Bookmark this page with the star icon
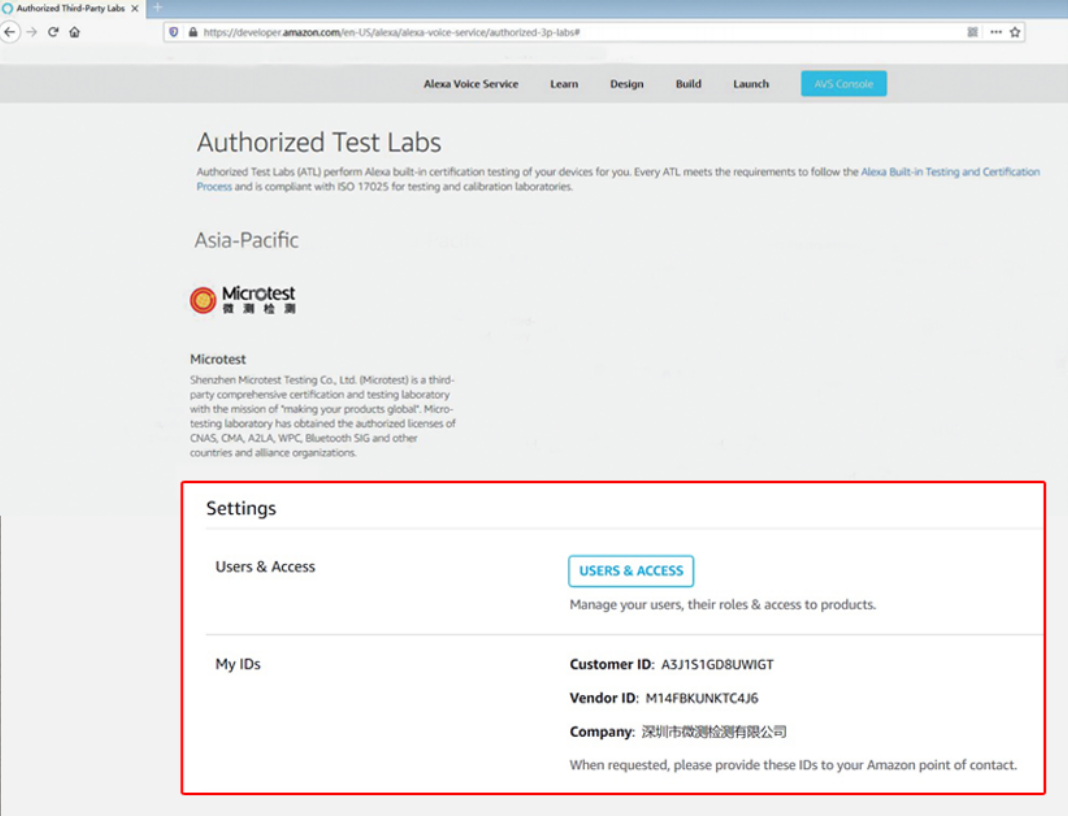The width and height of the screenshot is (1068, 816). pos(1015,32)
